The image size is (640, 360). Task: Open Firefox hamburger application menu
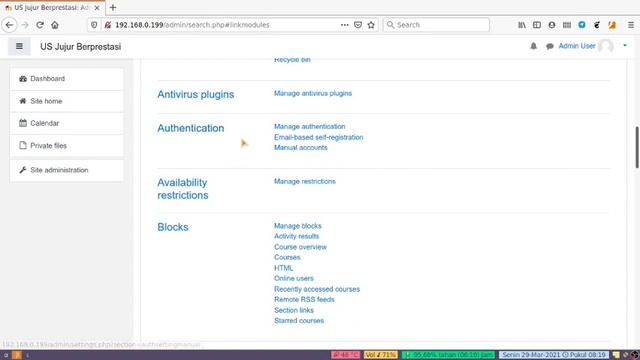tap(631, 25)
